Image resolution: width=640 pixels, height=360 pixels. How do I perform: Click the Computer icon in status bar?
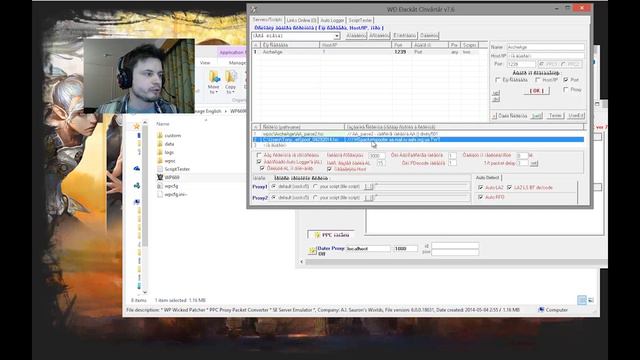point(541,310)
